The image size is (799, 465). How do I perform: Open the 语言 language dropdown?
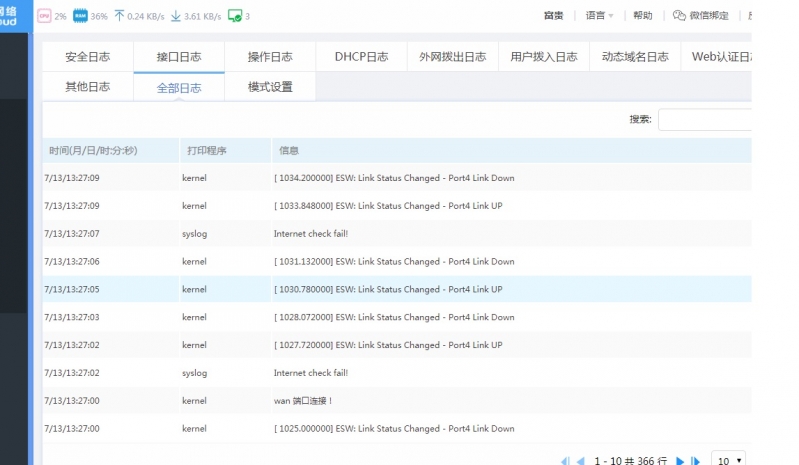[x=599, y=16]
